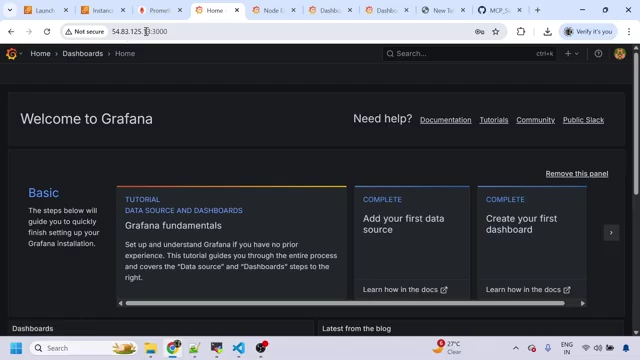Click ENG IN language indicator
This screenshot has height=360, width=640.
point(567,348)
